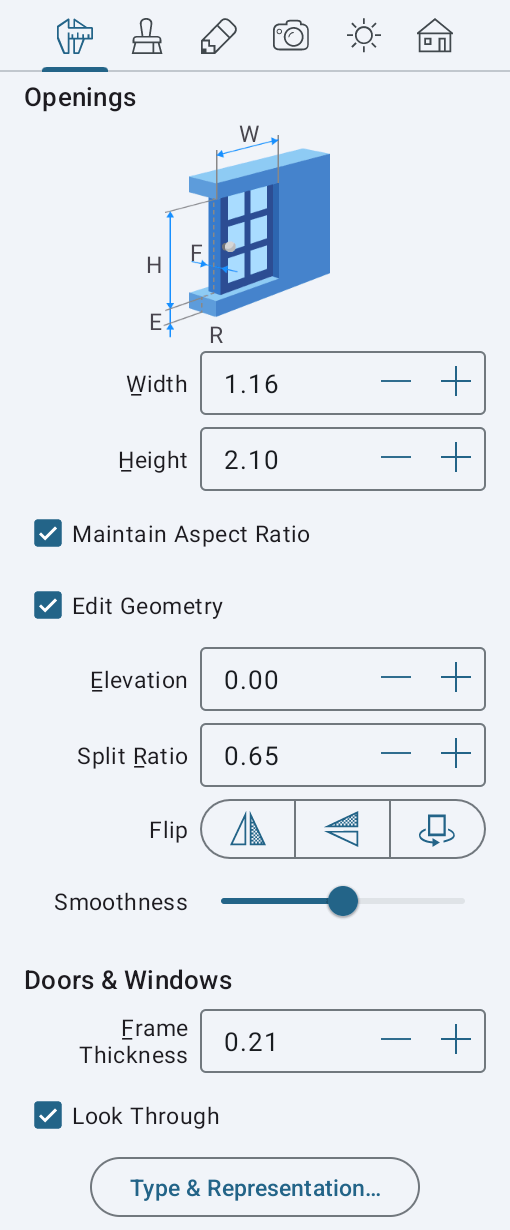Open the camera settings tab
This screenshot has width=510, height=1230.
[291, 37]
